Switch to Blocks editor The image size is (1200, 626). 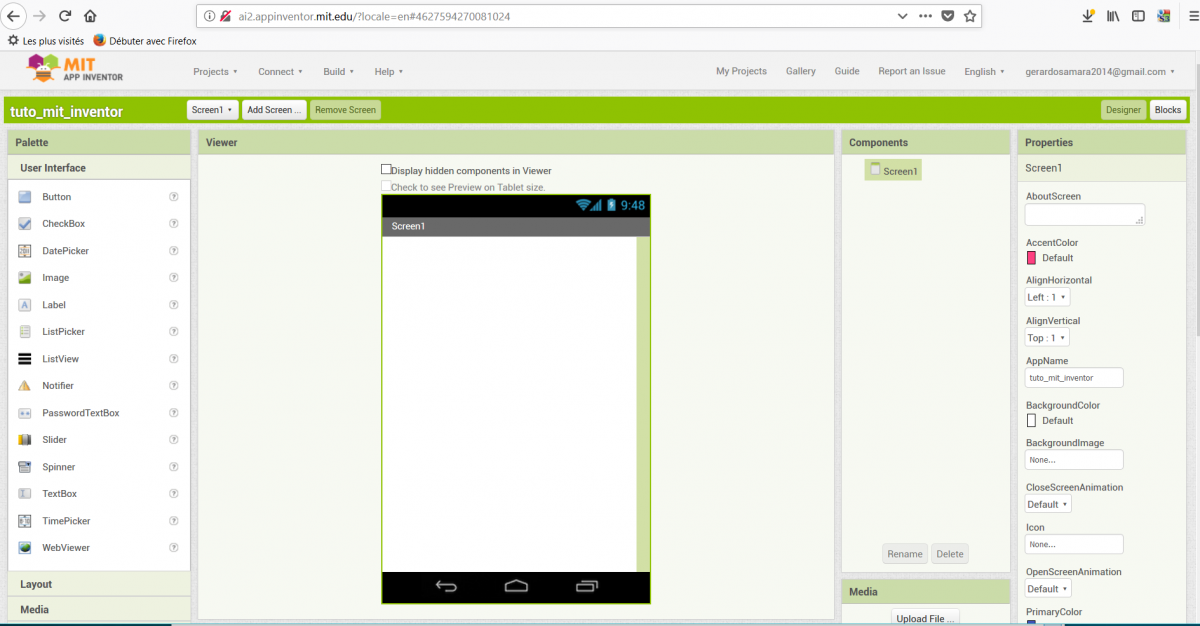click(x=1167, y=110)
